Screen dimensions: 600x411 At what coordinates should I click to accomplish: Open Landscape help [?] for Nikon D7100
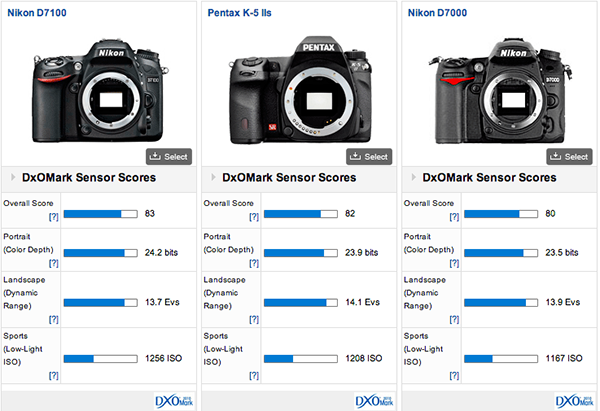click(54, 319)
